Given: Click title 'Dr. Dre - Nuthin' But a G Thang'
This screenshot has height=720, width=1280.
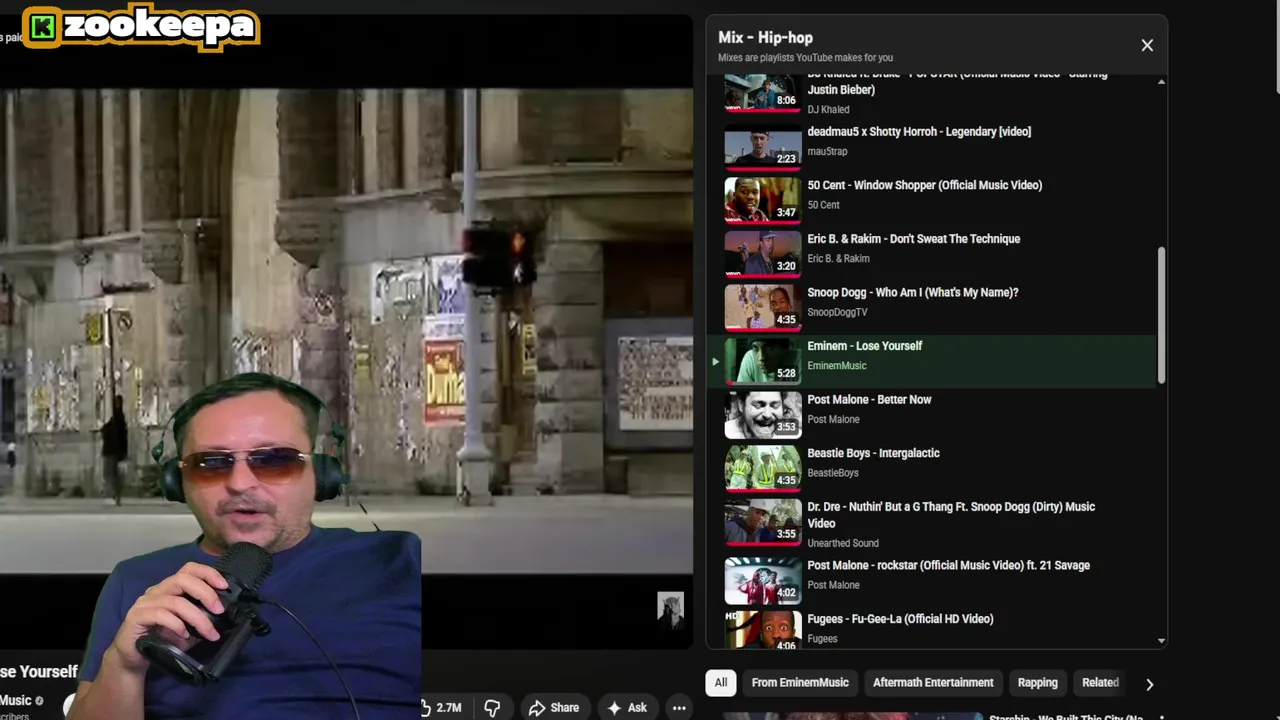Looking at the screenshot, I should [x=951, y=515].
